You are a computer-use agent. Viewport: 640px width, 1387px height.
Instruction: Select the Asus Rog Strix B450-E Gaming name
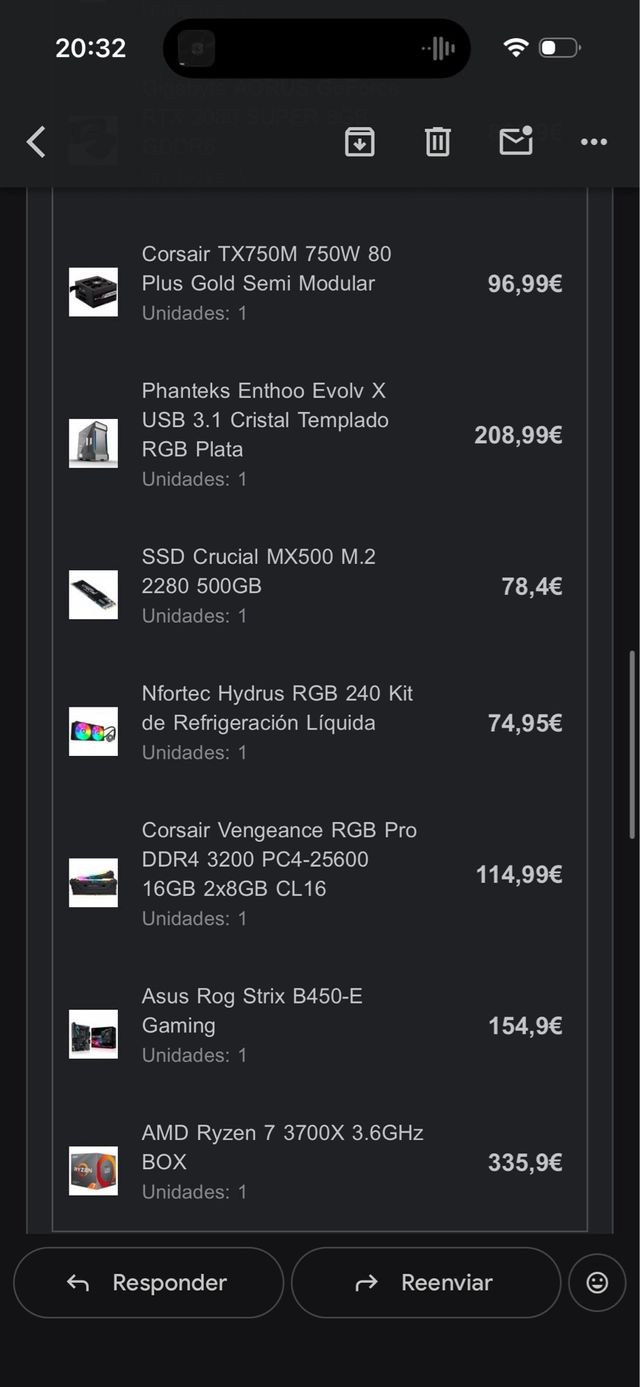click(251, 1011)
